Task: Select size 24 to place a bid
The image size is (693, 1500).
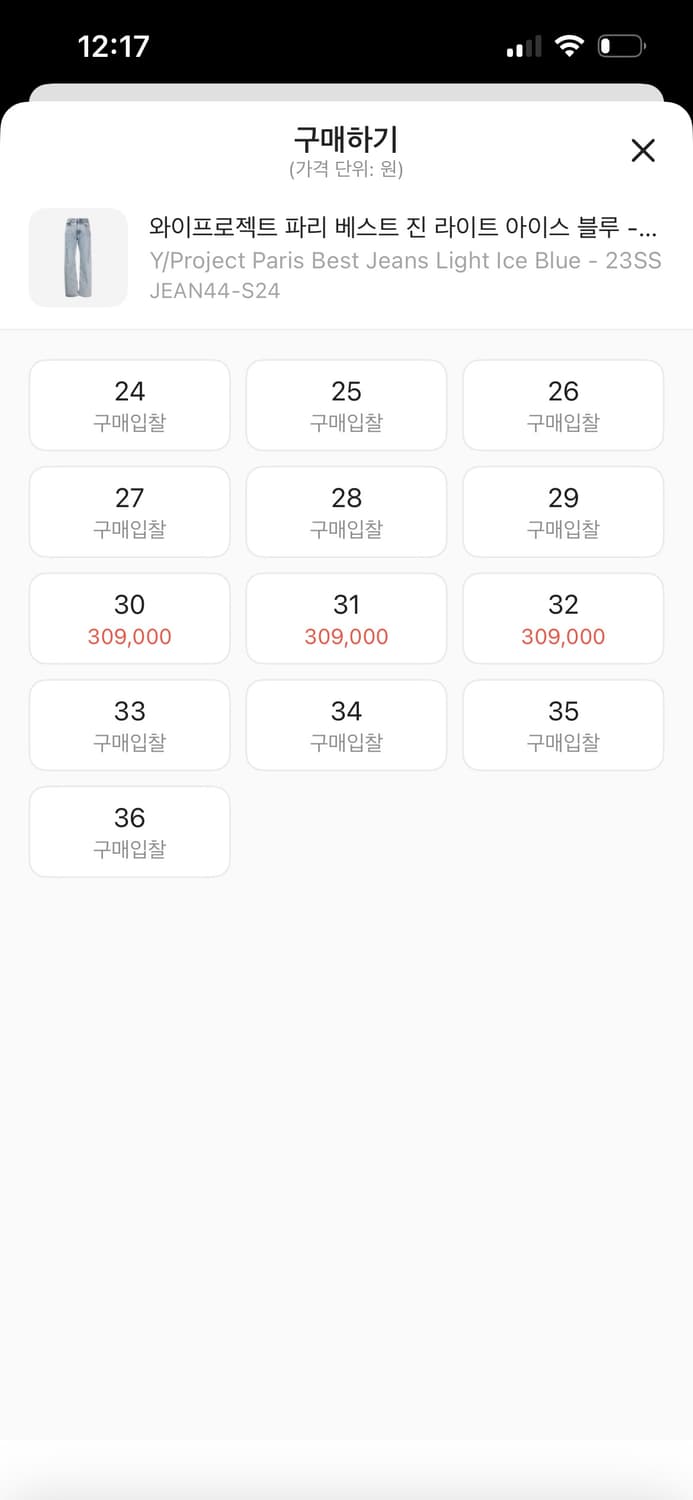Action: point(129,404)
